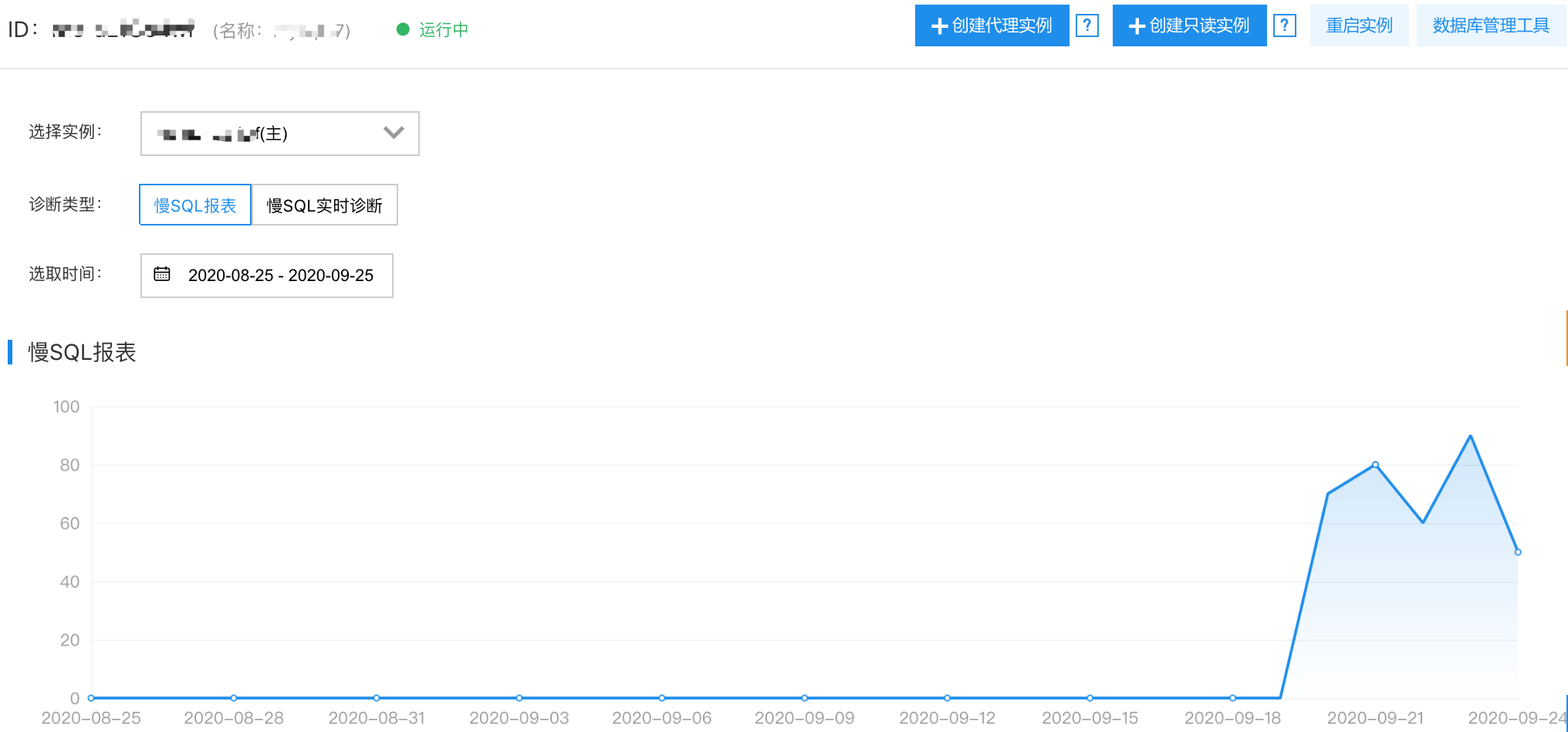1568x732 pixels.
Task: Click the last chart data point at 50
Action: tap(1518, 552)
